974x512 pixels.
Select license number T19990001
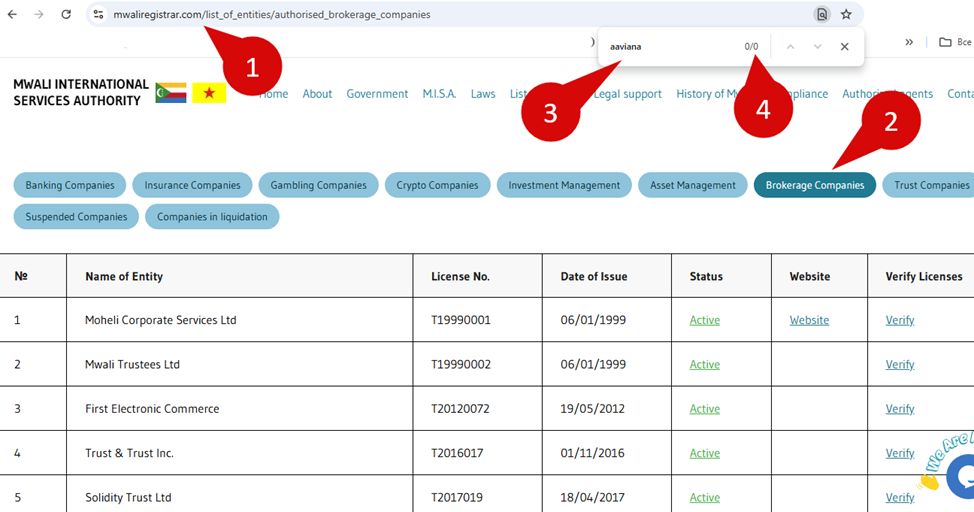click(460, 320)
